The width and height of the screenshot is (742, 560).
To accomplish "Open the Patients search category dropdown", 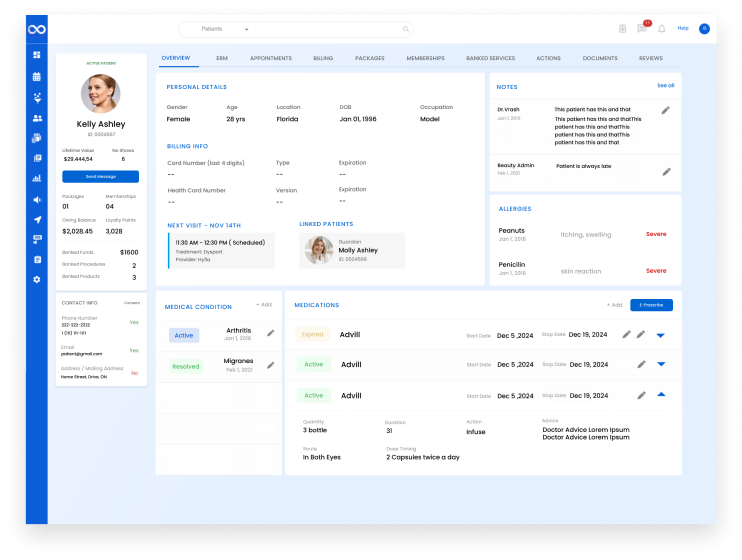I will (x=225, y=29).
